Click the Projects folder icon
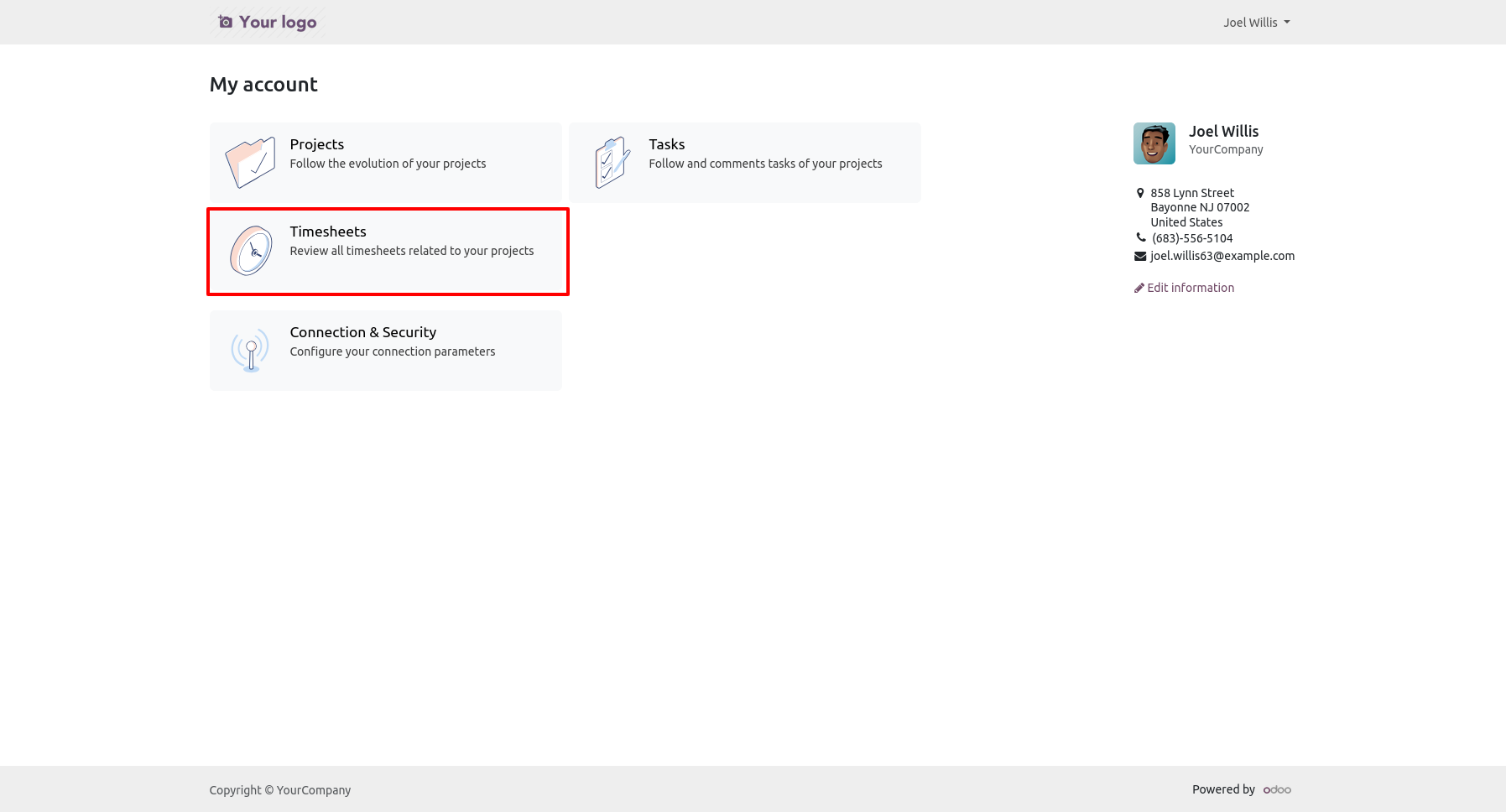 (250, 163)
